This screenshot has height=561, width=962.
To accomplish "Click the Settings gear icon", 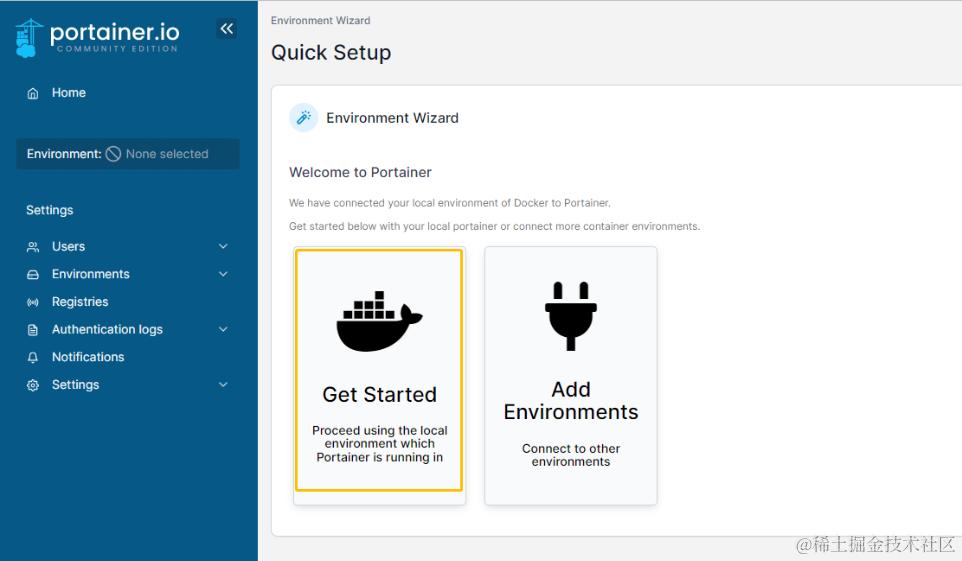I will point(33,385).
